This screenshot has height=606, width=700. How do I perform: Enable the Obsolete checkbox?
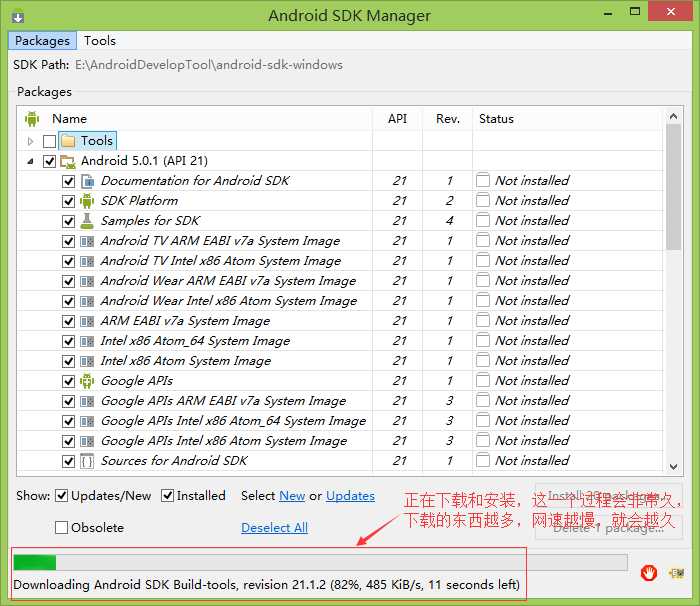point(62,527)
